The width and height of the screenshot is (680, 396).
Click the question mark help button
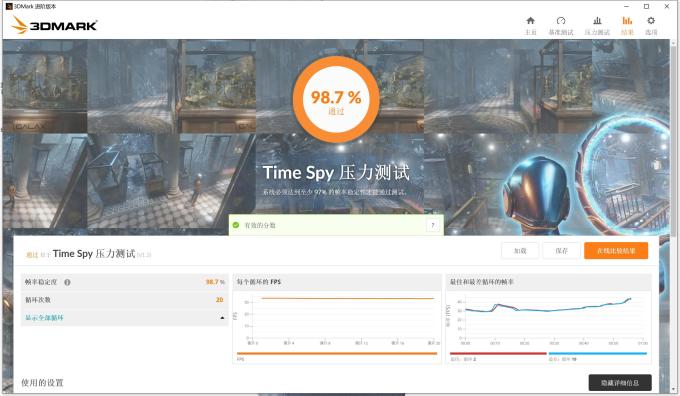point(432,225)
